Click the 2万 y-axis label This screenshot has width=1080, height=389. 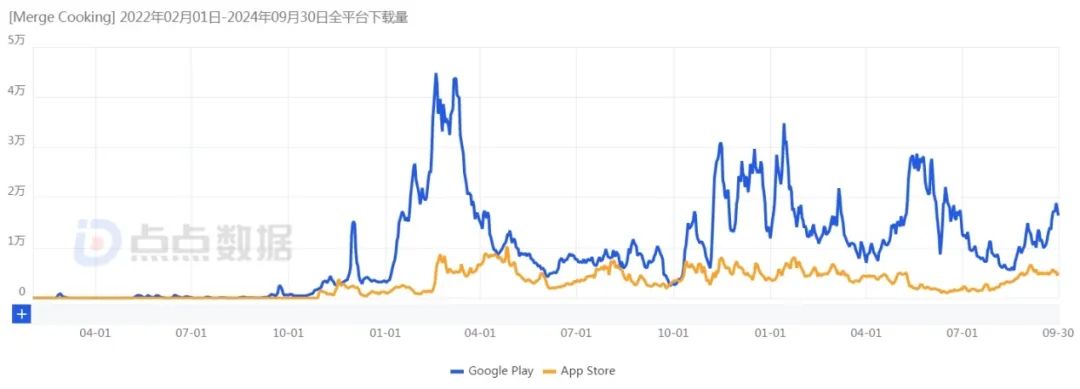(x=17, y=192)
